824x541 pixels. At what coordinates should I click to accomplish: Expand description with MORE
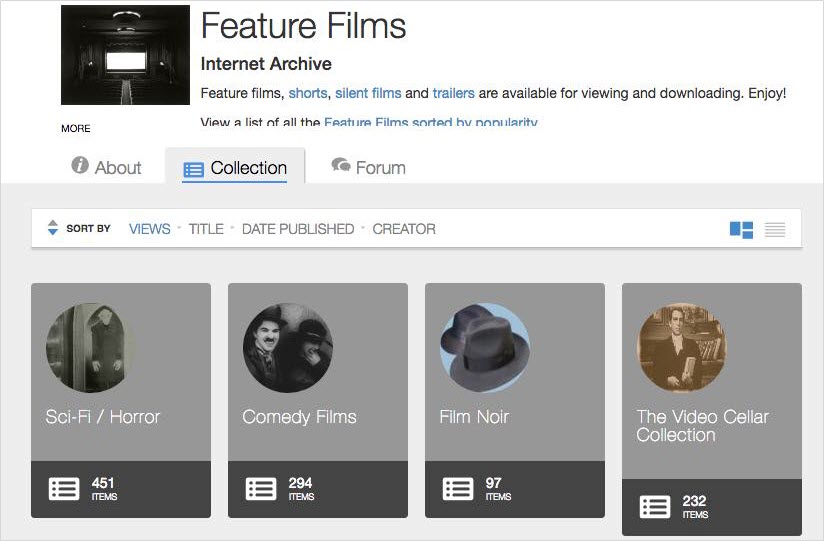coord(76,128)
